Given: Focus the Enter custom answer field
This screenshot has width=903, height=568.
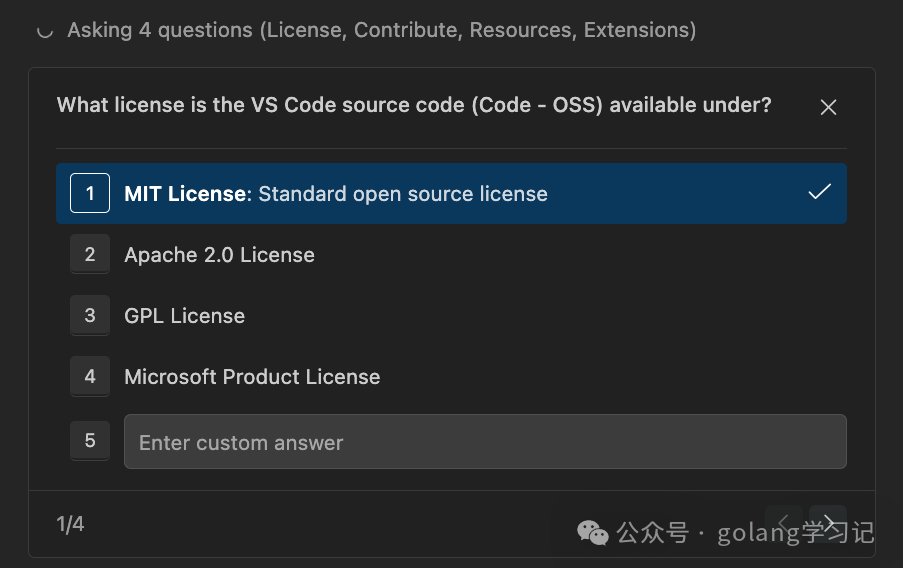Looking at the screenshot, I should click(485, 442).
